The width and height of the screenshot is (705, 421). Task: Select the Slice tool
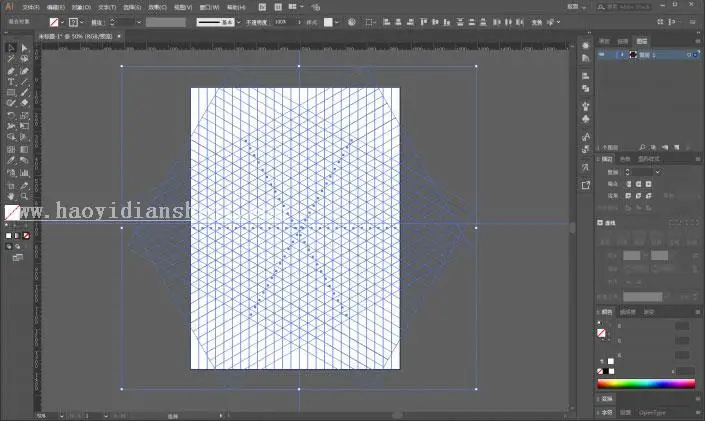pos(24,185)
